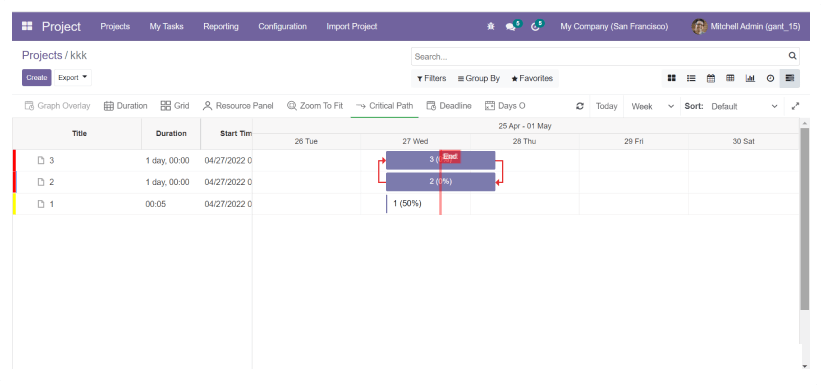Screen dimensions: 821x385
Task: Switch to kanban view icon
Action: click(671, 78)
